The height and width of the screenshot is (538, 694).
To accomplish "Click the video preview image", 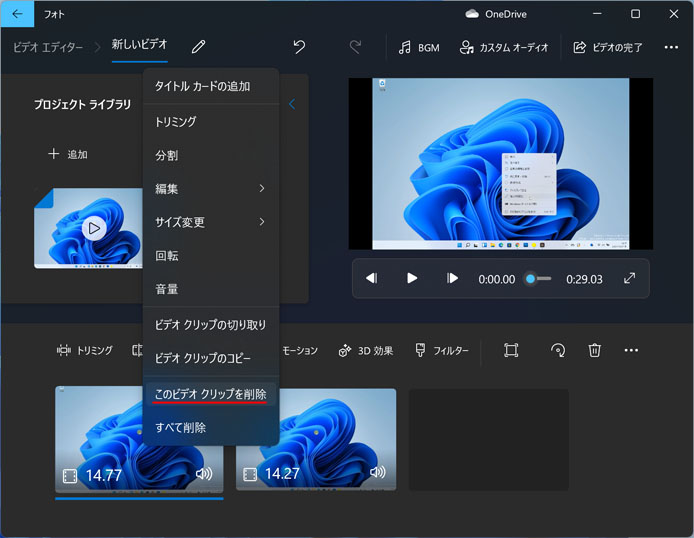I will (501, 164).
